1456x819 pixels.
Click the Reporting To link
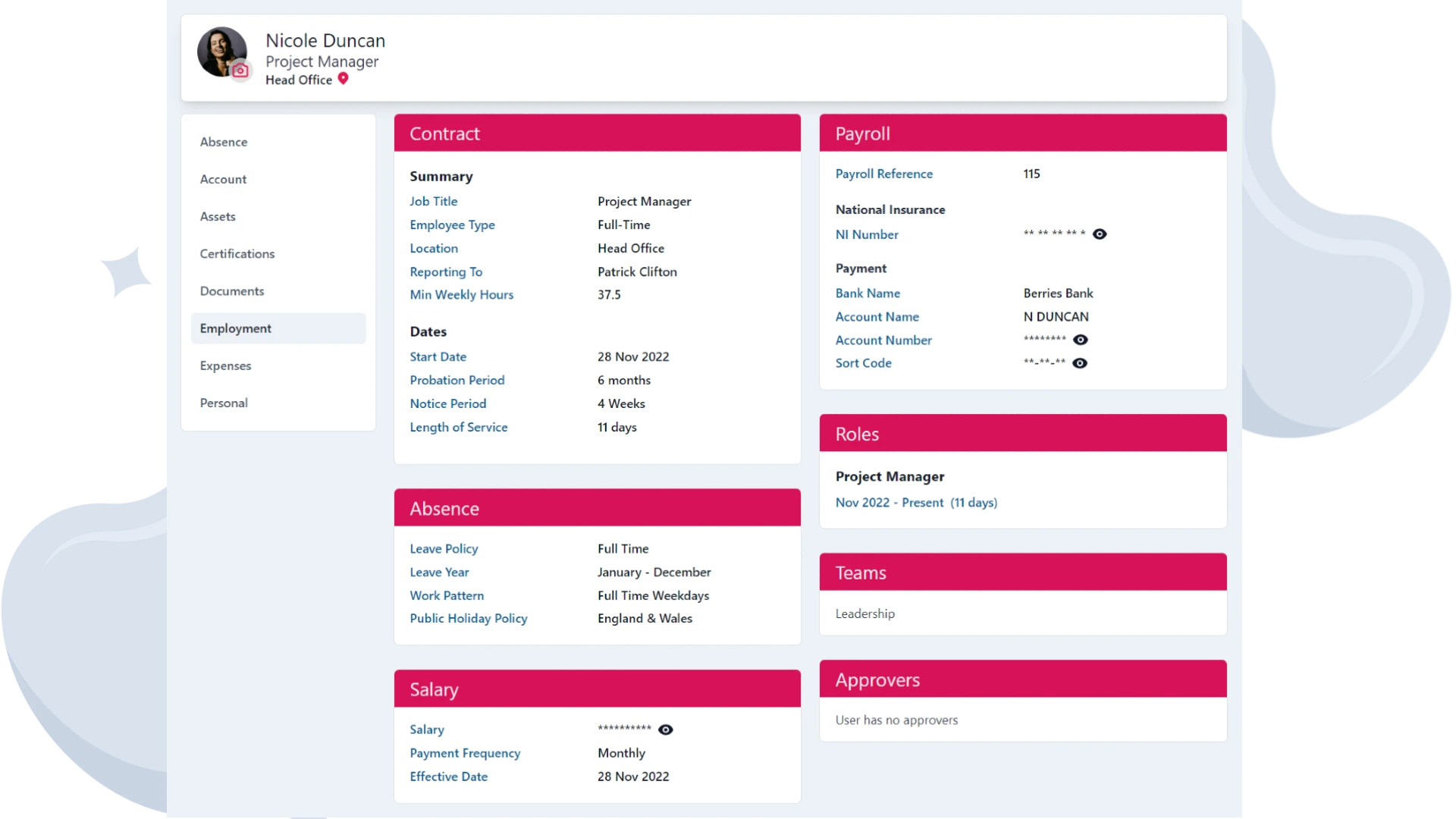[446, 271]
